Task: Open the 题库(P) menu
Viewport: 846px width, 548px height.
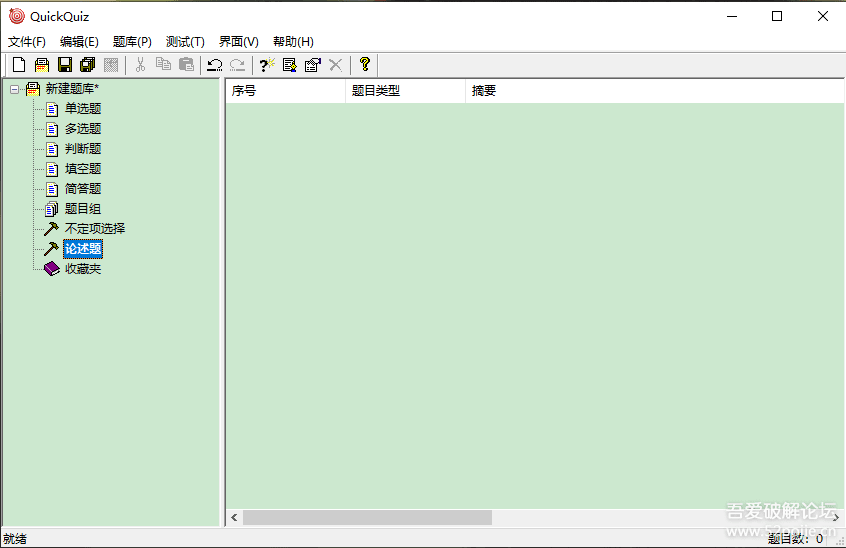Action: click(x=132, y=42)
